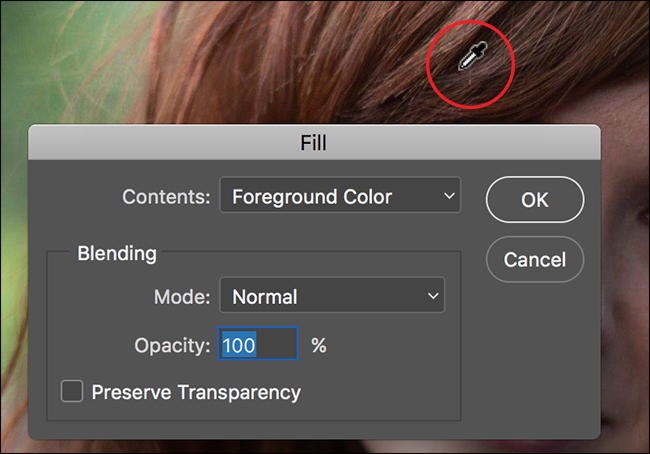Click the Fill dialog title bar
The height and width of the screenshot is (454, 650).
pos(313,143)
